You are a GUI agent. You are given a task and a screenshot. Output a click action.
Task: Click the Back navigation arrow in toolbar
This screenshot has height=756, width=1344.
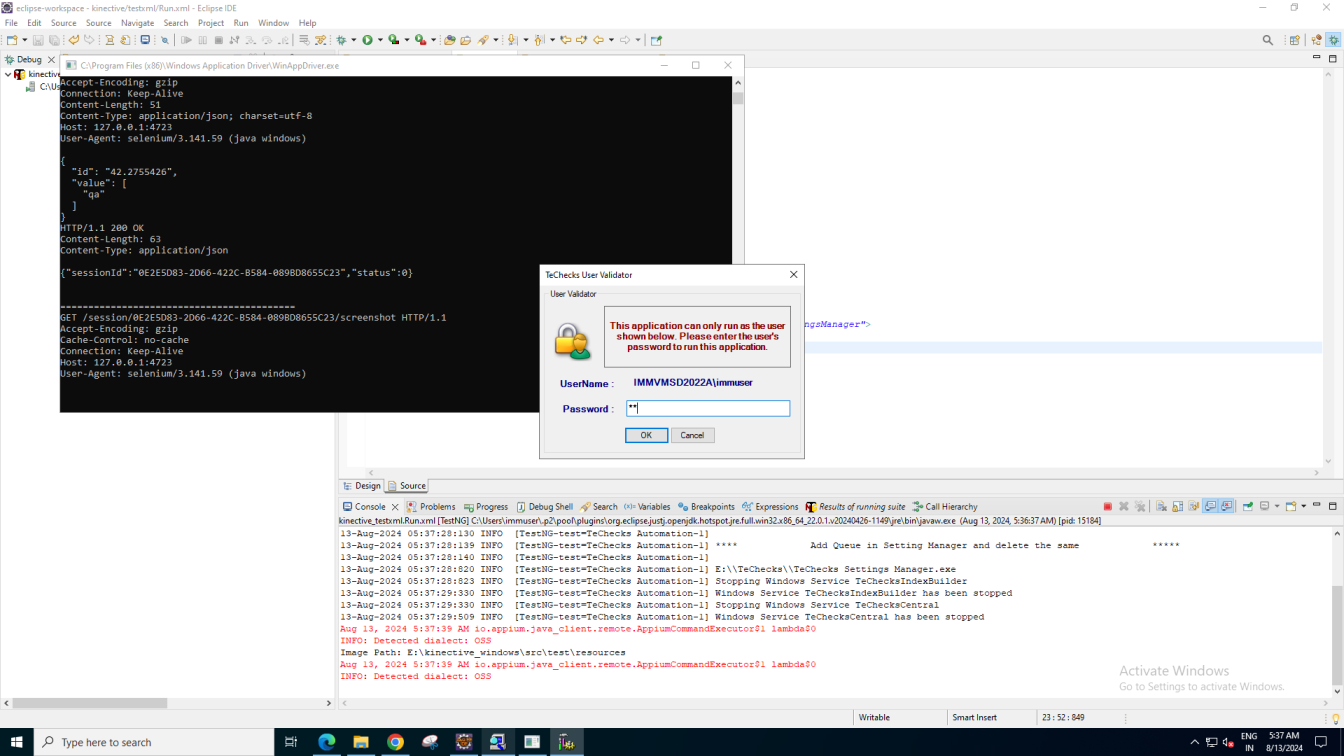[597, 40]
